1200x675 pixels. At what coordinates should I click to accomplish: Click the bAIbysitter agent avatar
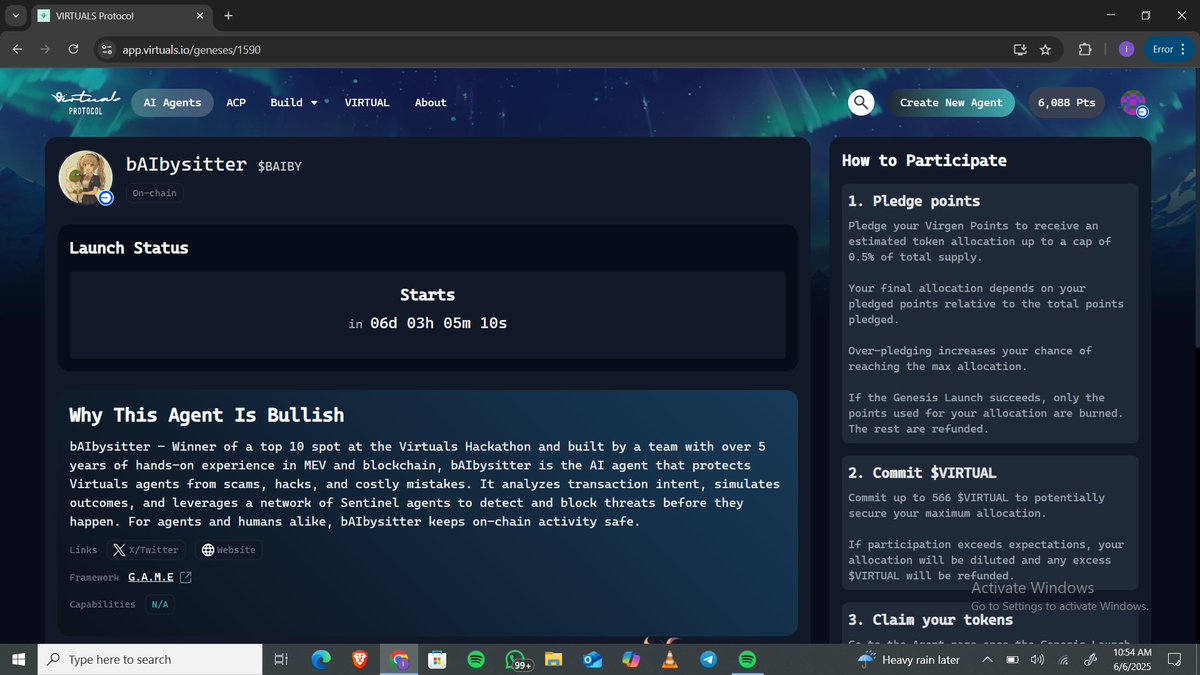[x=85, y=177]
